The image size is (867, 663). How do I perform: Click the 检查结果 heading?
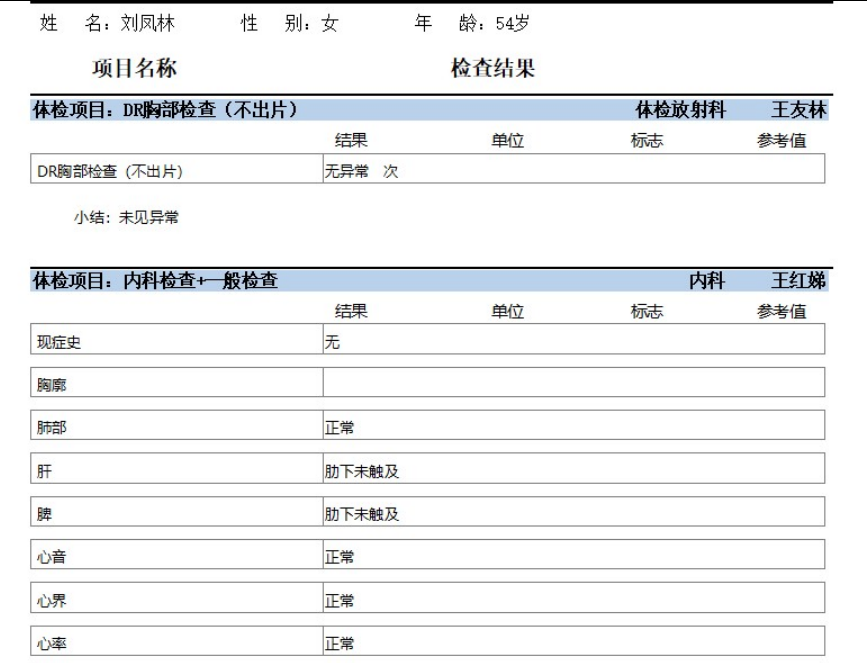[492, 68]
